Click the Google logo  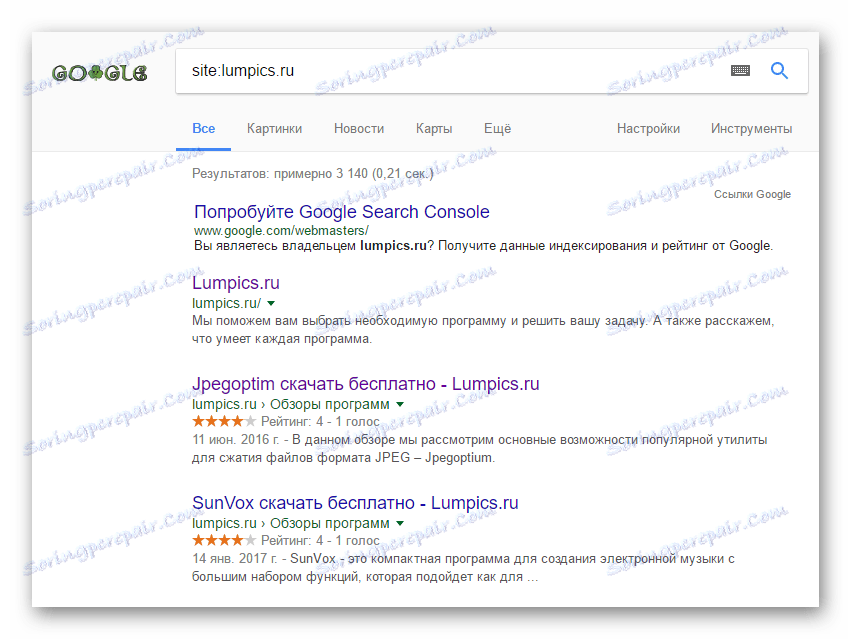(x=99, y=73)
